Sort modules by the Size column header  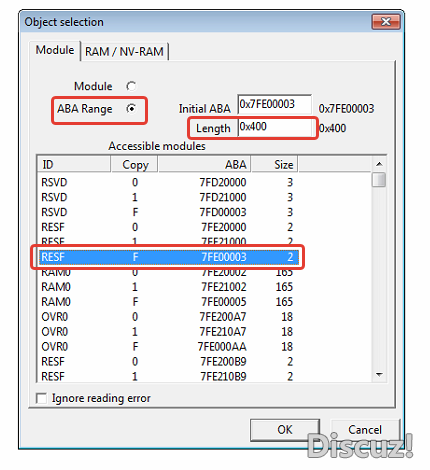pyautogui.click(x=275, y=165)
